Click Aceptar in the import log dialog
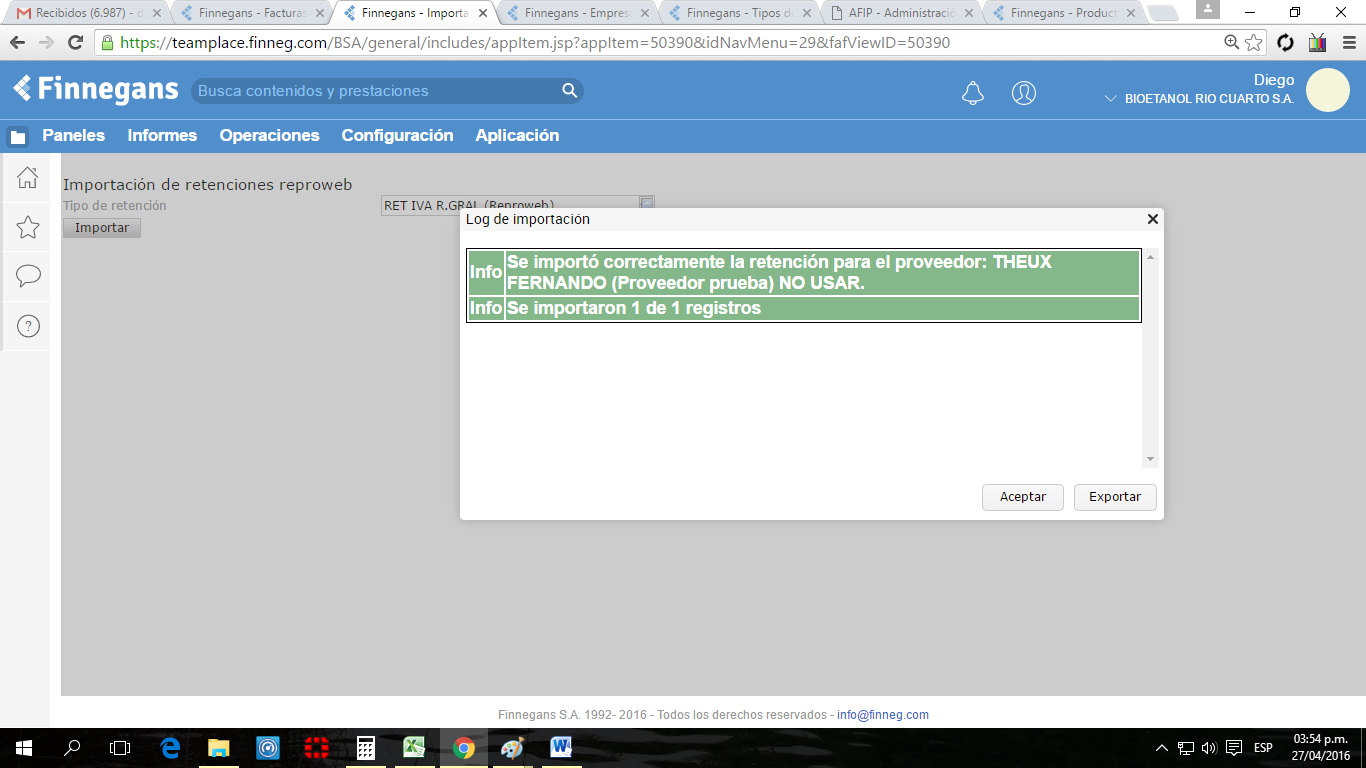The image size is (1366, 768). pyautogui.click(x=1023, y=497)
